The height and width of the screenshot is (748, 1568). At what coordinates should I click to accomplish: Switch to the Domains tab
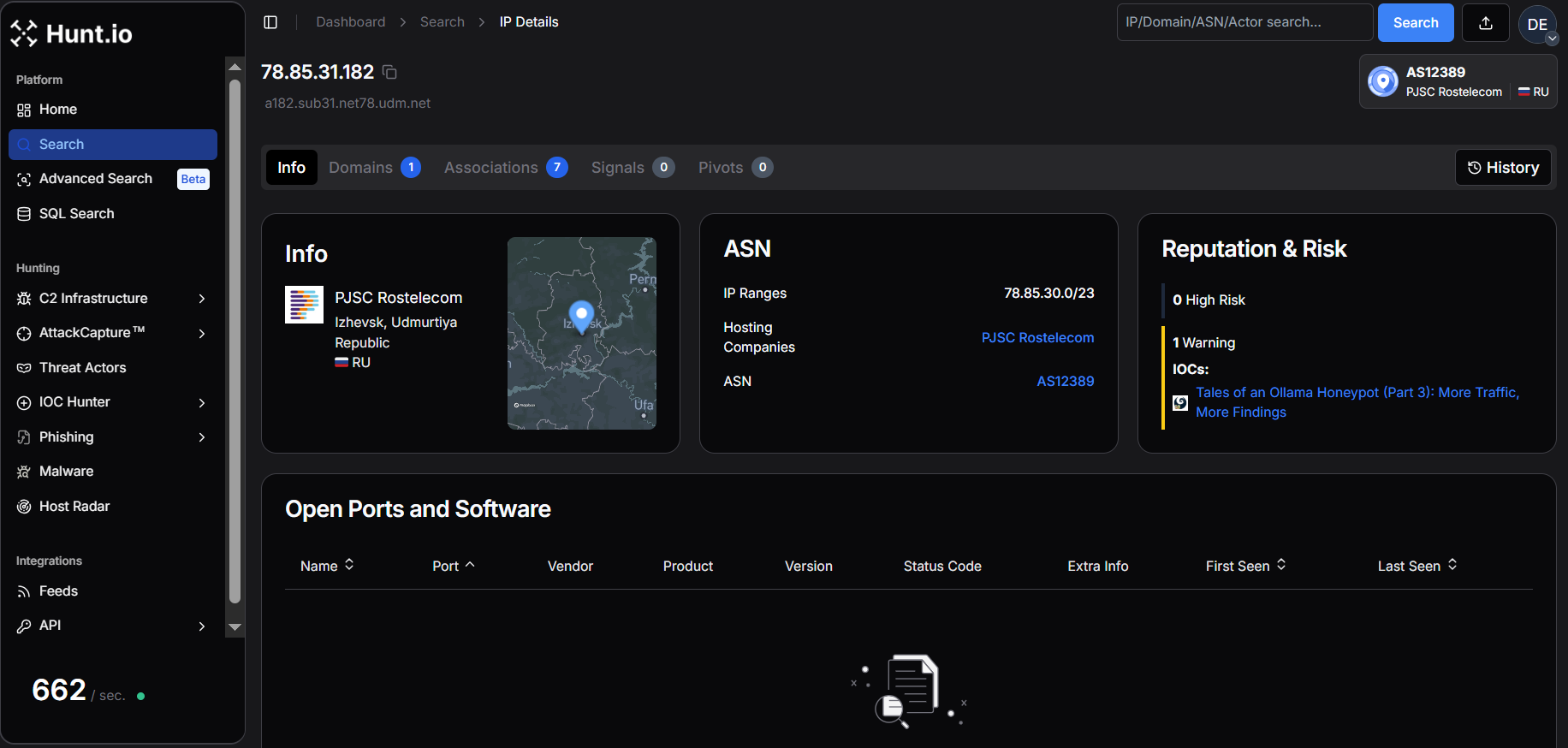(x=374, y=168)
